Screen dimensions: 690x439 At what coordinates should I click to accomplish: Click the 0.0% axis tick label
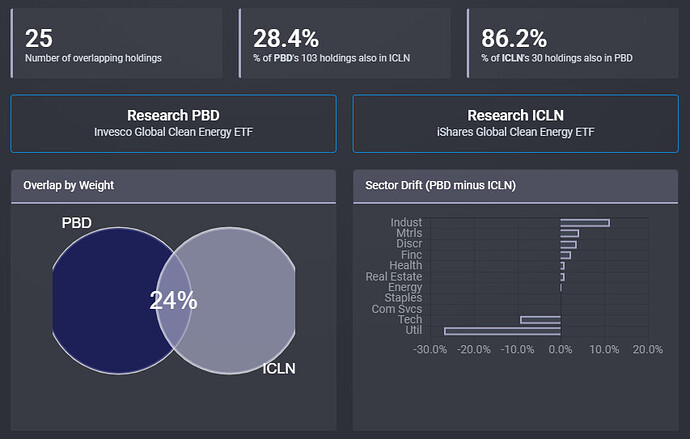561,350
